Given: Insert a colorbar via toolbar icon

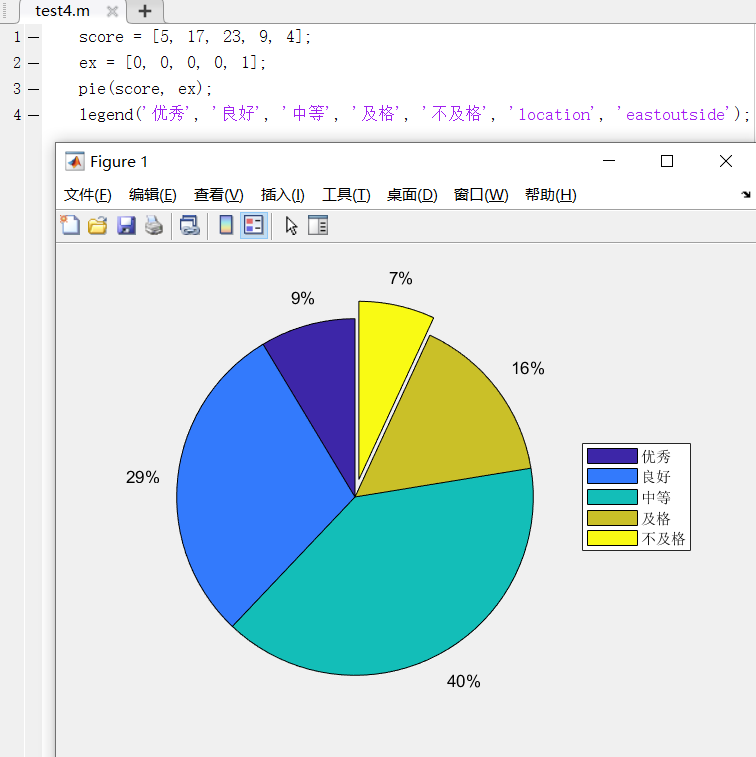Looking at the screenshot, I should pos(226,225).
